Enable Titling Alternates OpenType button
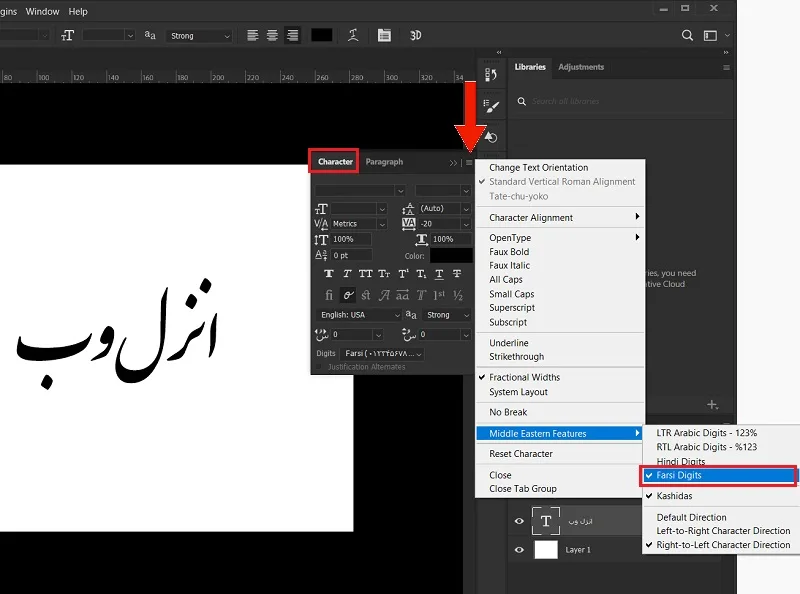The image size is (800, 594). [x=421, y=295]
